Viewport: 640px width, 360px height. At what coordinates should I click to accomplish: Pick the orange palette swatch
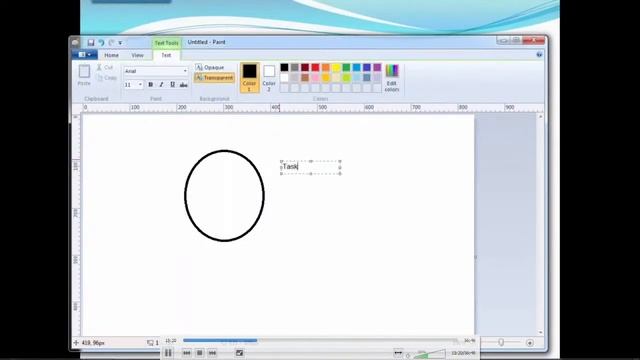(x=326, y=67)
